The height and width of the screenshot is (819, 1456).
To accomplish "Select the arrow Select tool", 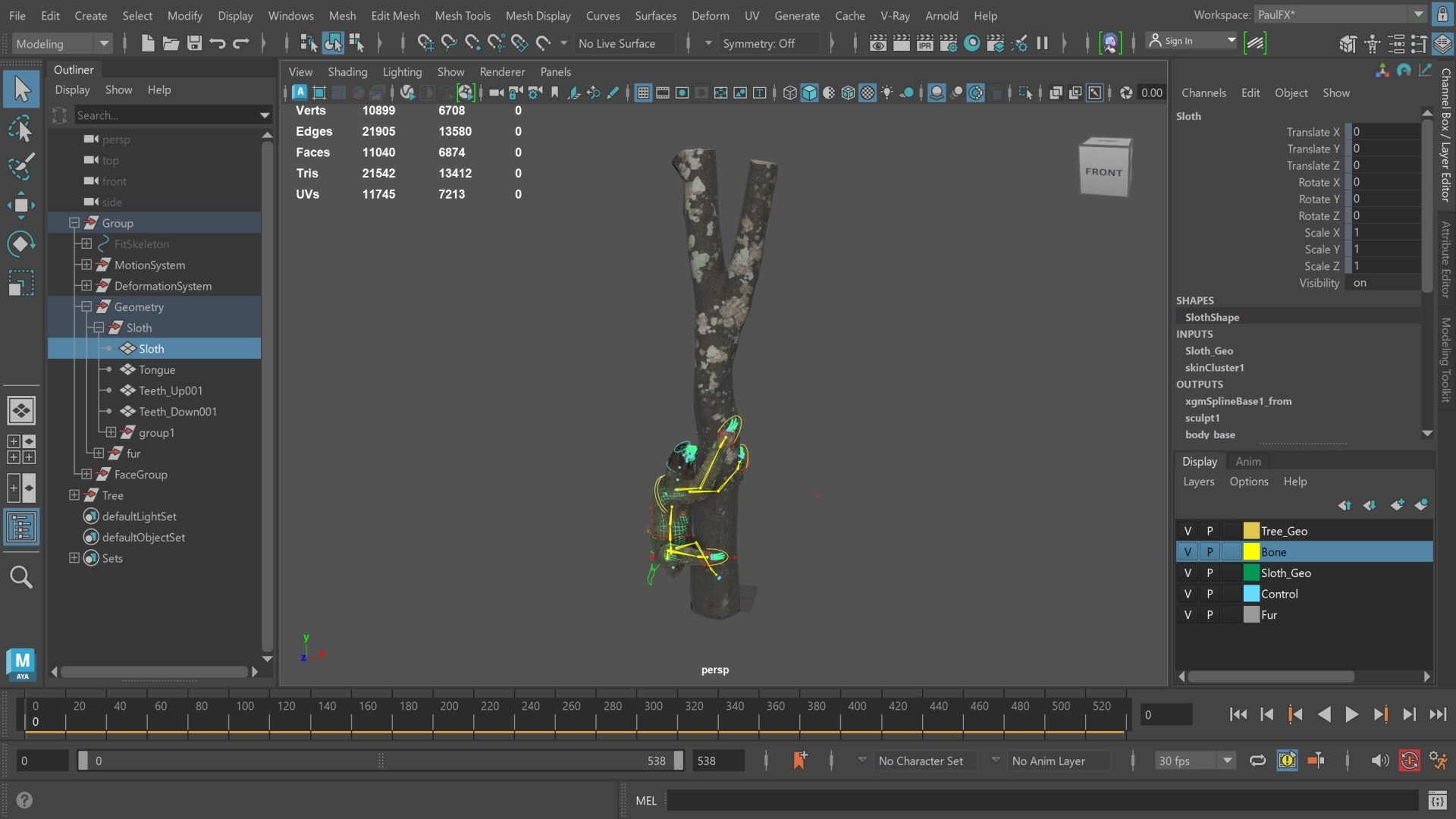I will pyautogui.click(x=21, y=89).
